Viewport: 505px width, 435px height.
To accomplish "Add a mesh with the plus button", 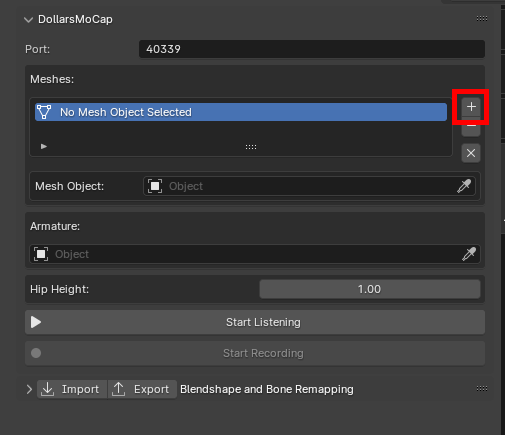I will coord(471,107).
